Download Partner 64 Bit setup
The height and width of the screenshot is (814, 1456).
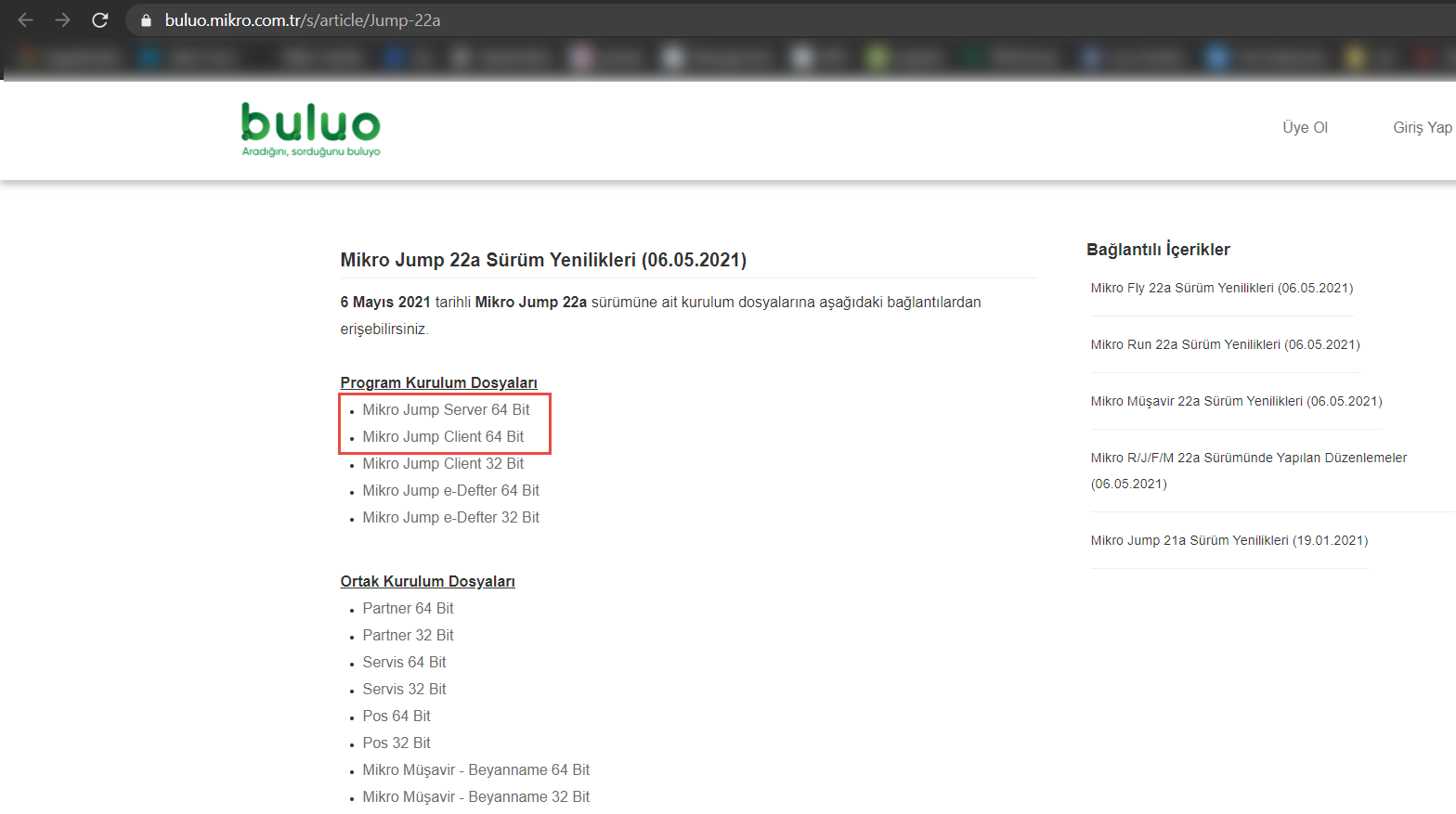[x=408, y=608]
